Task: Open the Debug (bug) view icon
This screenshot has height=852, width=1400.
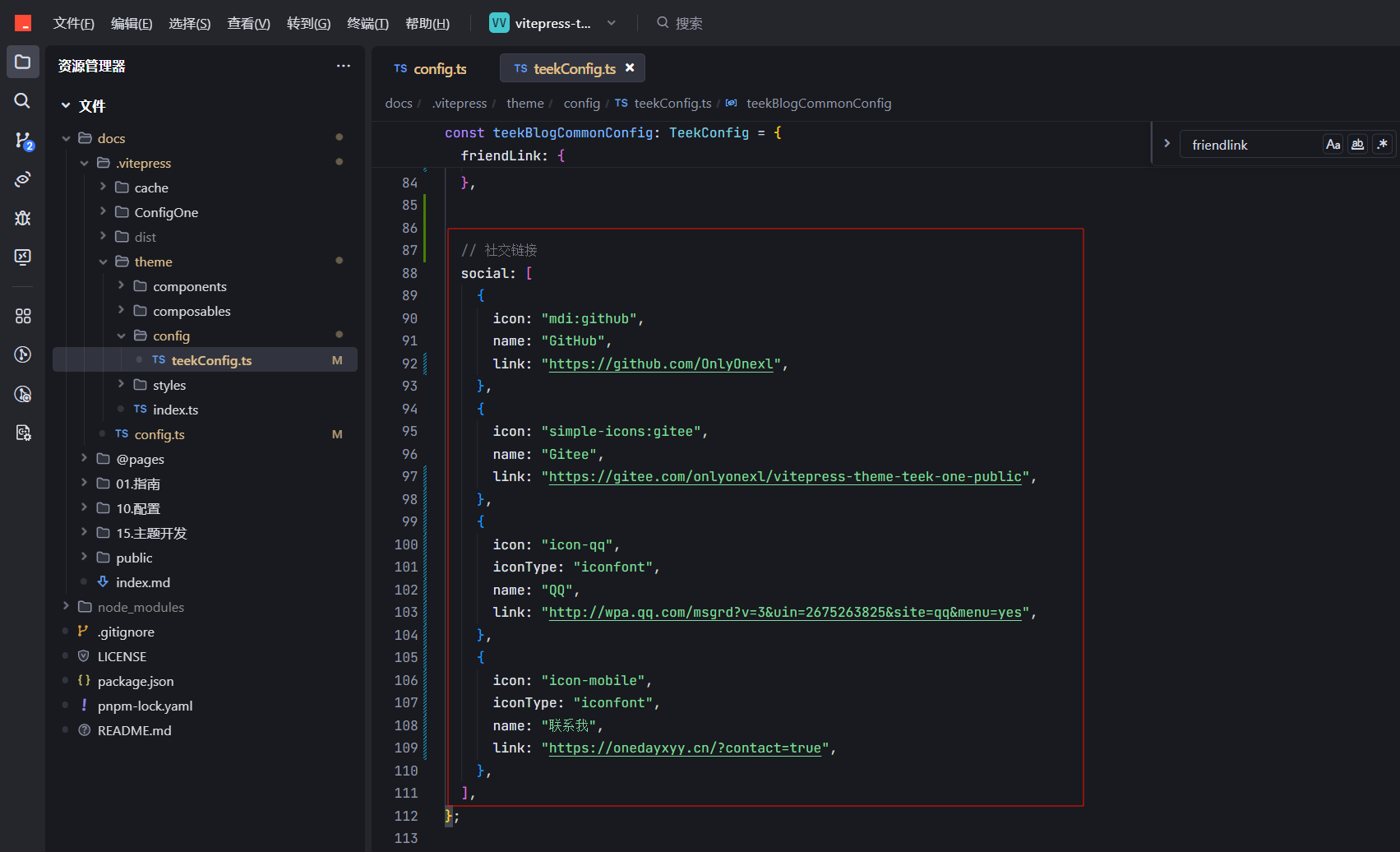Action: (23, 218)
